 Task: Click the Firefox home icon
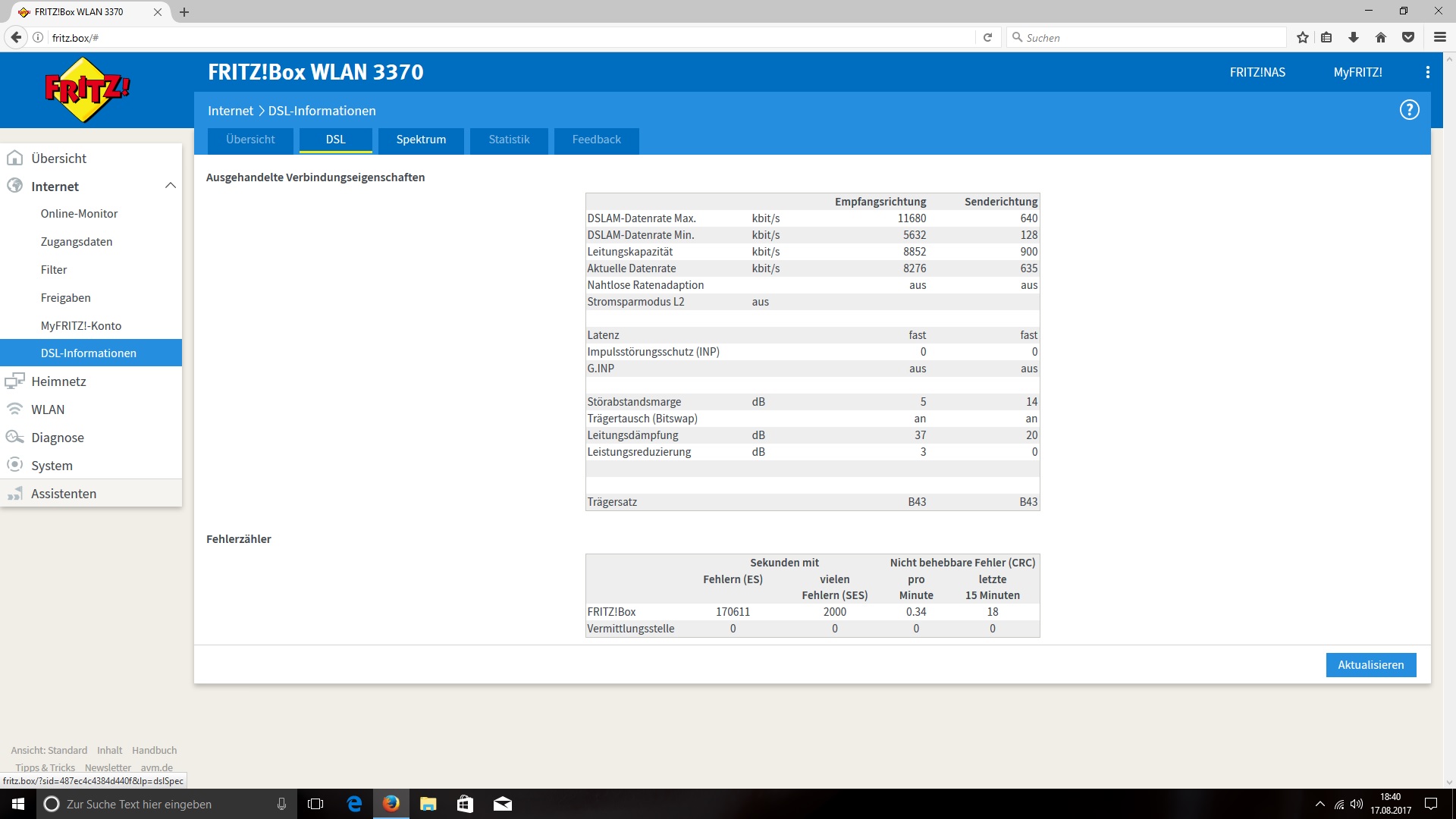pos(1381,37)
